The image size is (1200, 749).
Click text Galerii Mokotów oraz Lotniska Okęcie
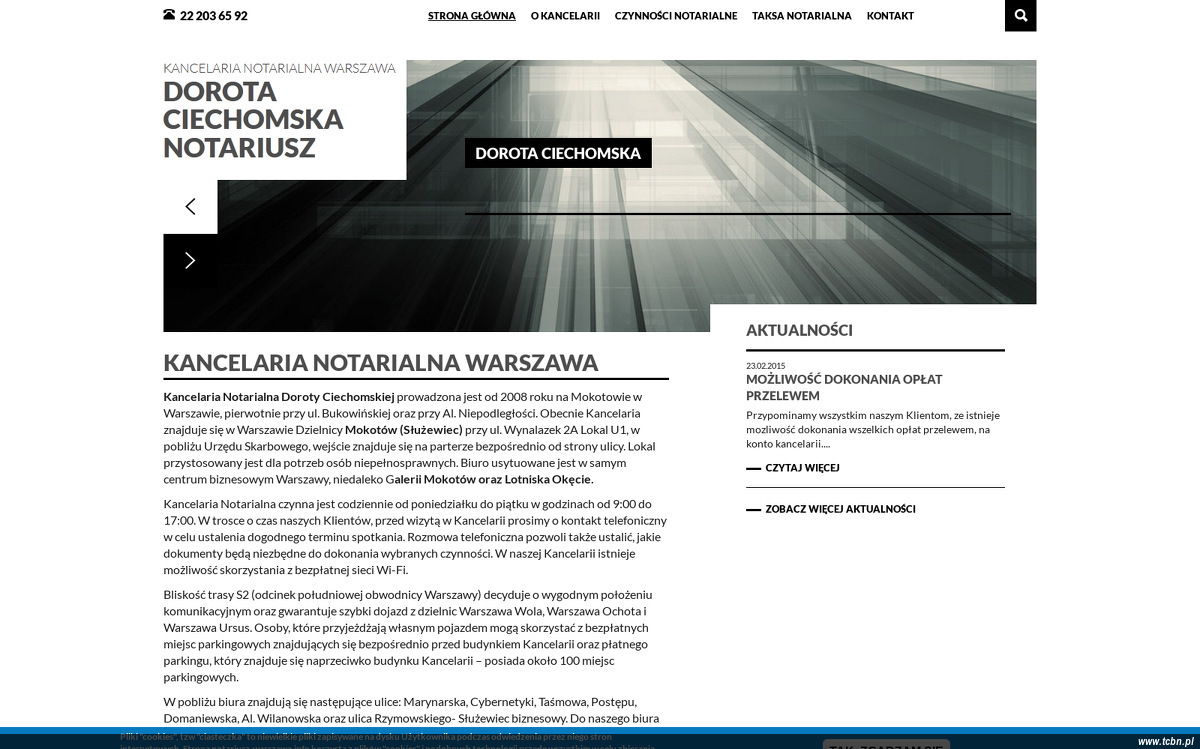point(490,479)
